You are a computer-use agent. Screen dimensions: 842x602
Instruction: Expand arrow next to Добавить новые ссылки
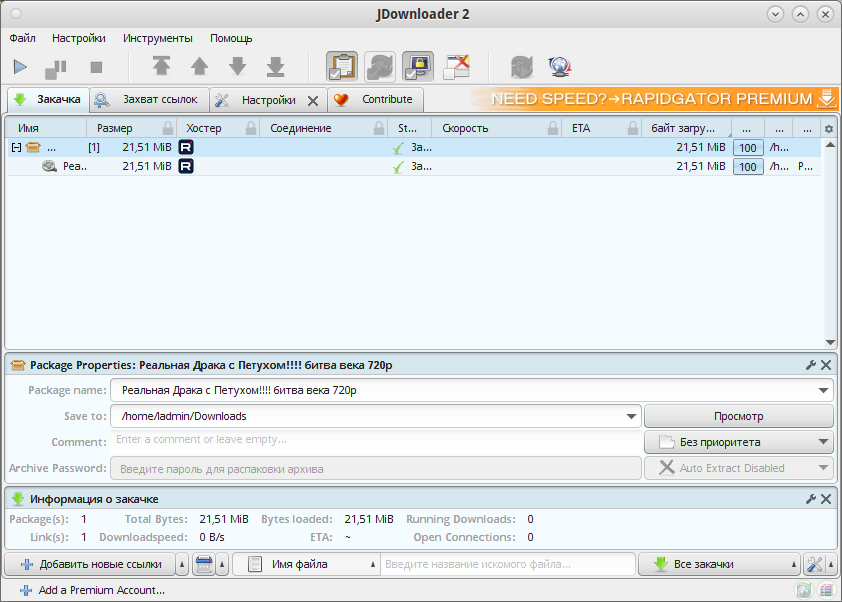(x=182, y=564)
